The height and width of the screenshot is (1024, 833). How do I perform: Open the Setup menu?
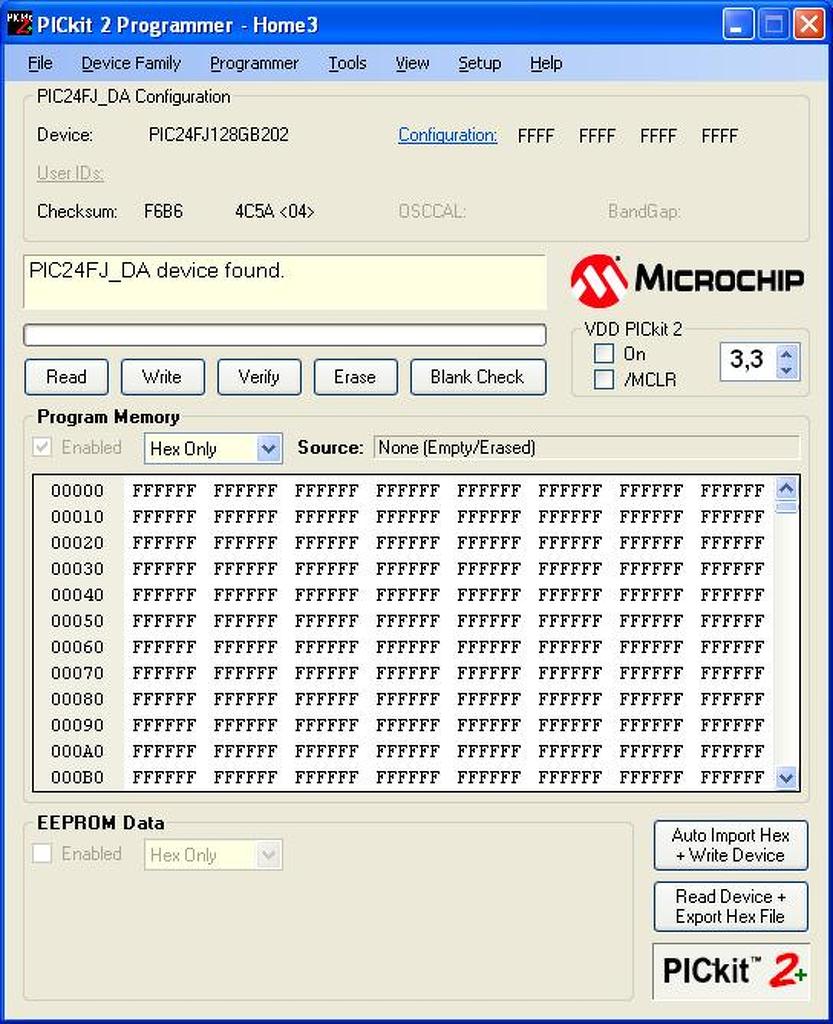coord(479,63)
